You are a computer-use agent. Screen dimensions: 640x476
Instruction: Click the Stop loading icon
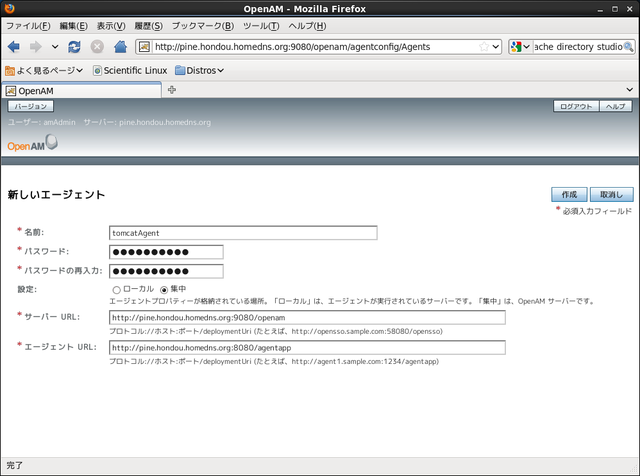pos(97,46)
